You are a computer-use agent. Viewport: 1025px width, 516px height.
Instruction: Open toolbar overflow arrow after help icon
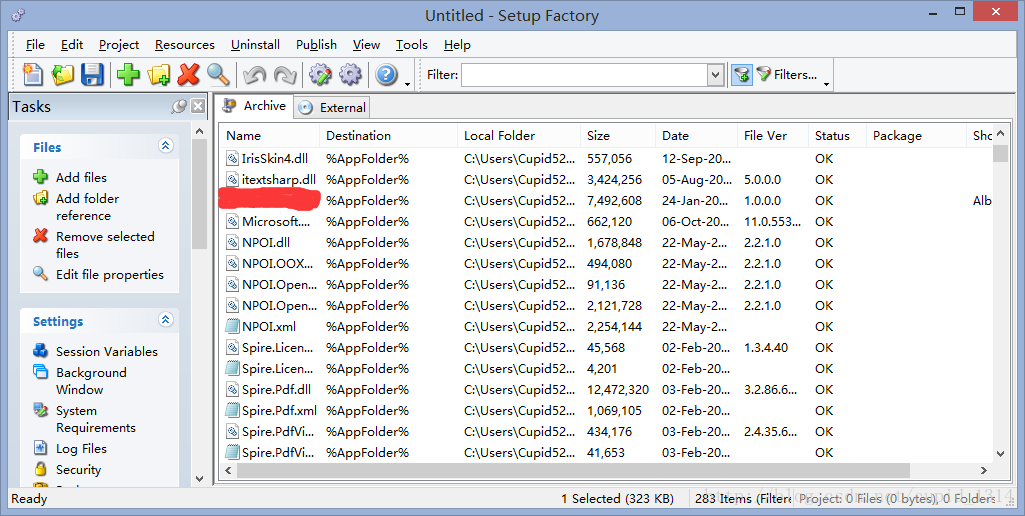pyautogui.click(x=407, y=84)
